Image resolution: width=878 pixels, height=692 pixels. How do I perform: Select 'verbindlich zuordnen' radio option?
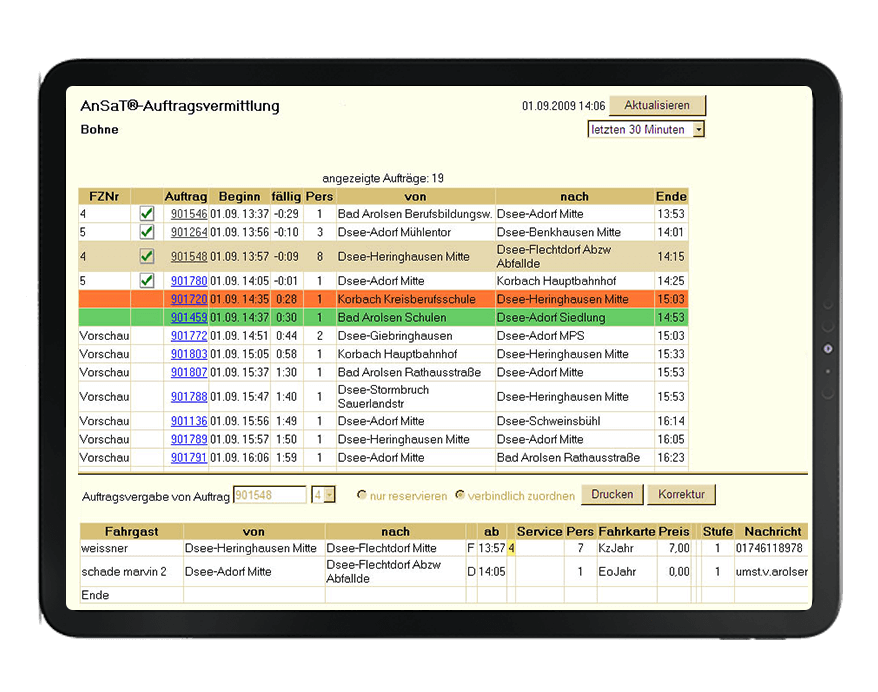(x=460, y=496)
